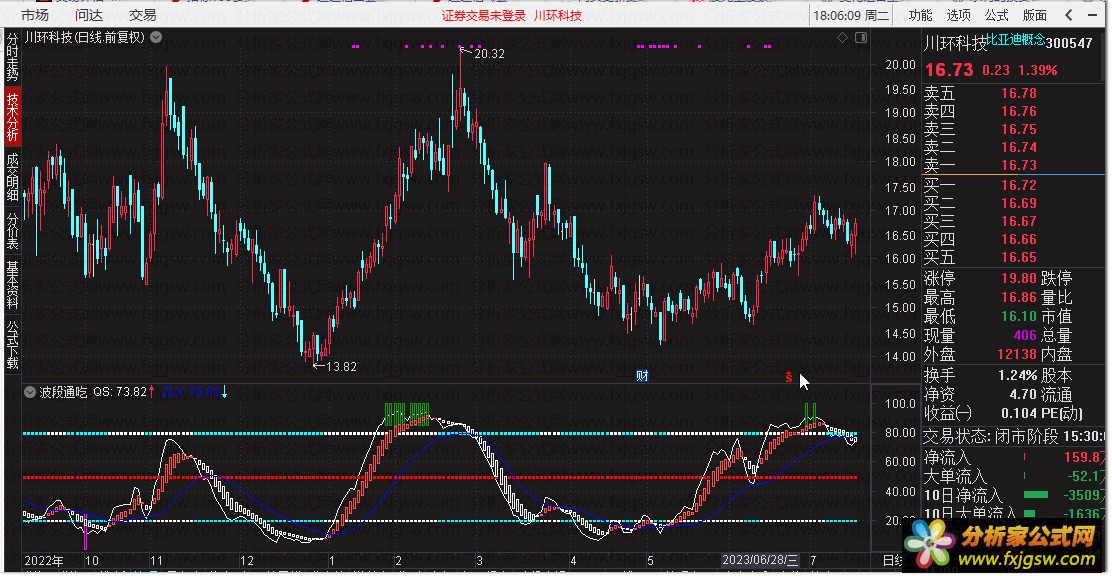1112x576 pixels.
Task: Click the 13.82 low price label
Action: click(341, 367)
